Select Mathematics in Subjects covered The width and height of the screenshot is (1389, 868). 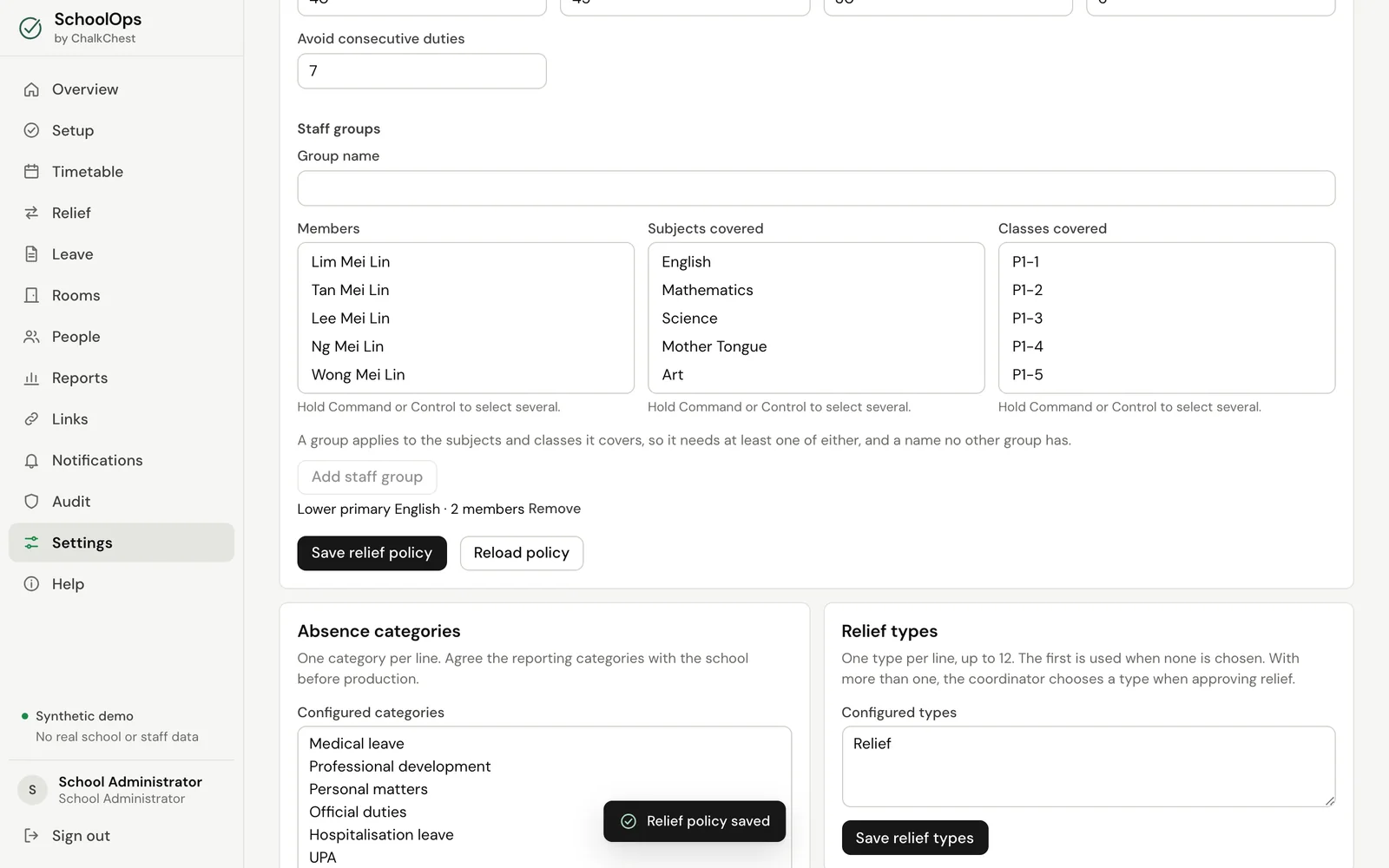tap(816, 290)
